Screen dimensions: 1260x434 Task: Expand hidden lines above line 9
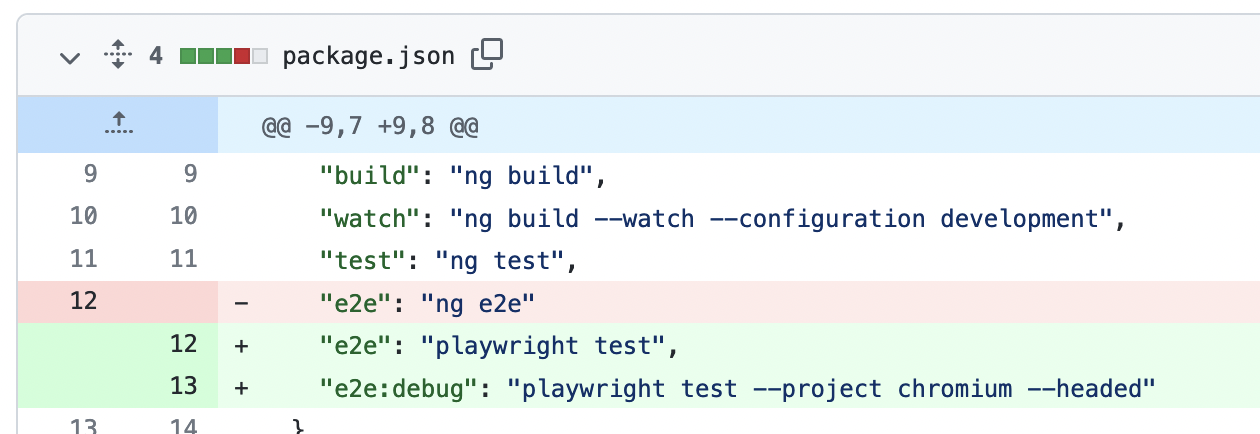[117, 126]
